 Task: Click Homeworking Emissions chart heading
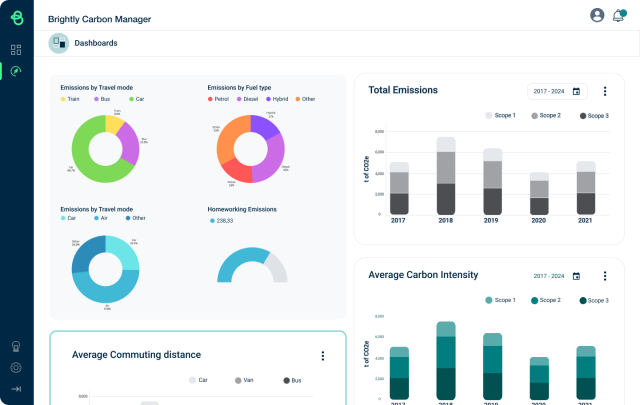tap(242, 209)
